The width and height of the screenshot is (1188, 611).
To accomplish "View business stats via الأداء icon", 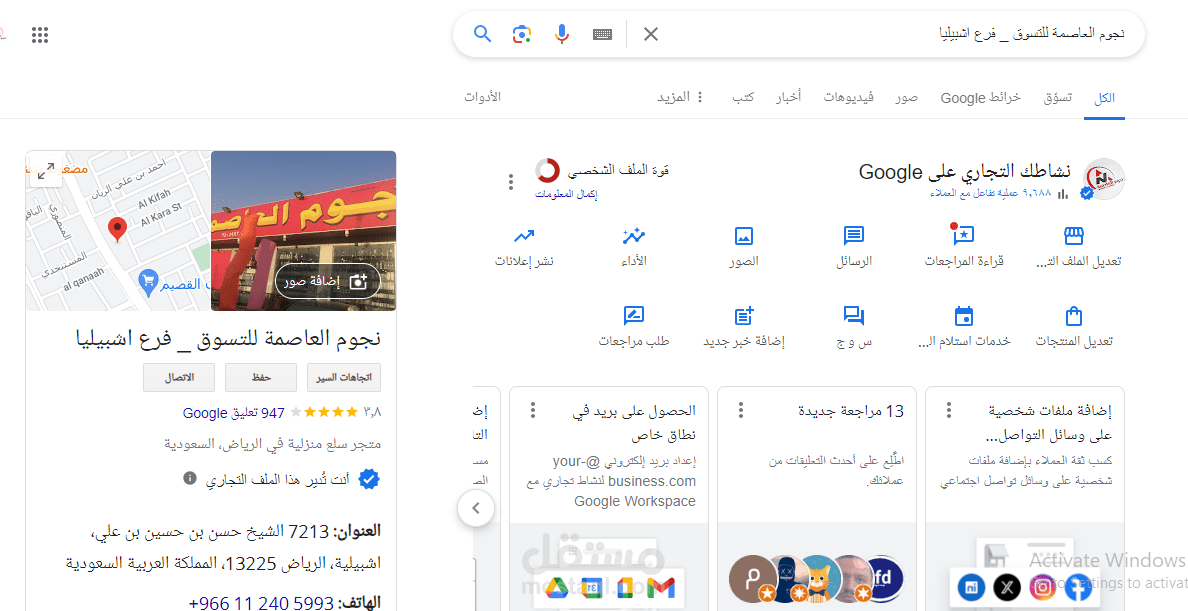I will tap(633, 235).
